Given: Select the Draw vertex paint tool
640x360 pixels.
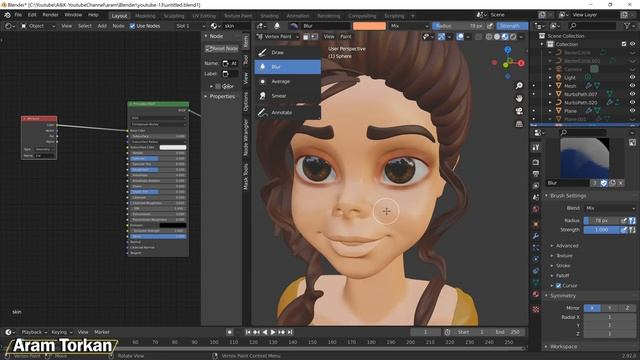Looking at the screenshot, I should 288,52.
